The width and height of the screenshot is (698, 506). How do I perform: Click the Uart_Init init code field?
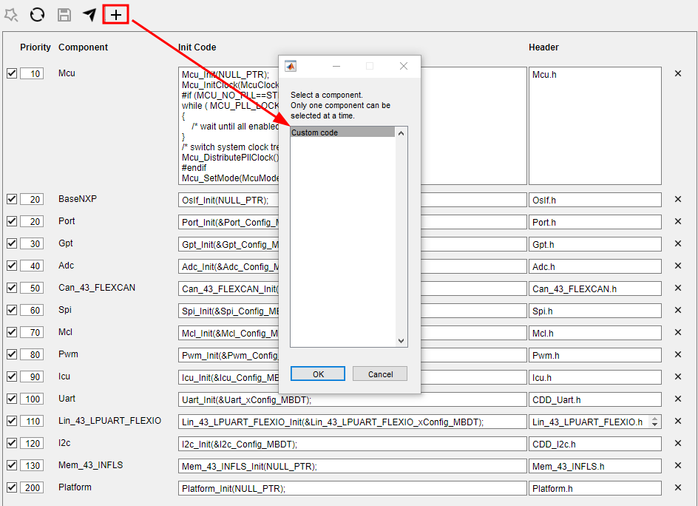[352, 400]
